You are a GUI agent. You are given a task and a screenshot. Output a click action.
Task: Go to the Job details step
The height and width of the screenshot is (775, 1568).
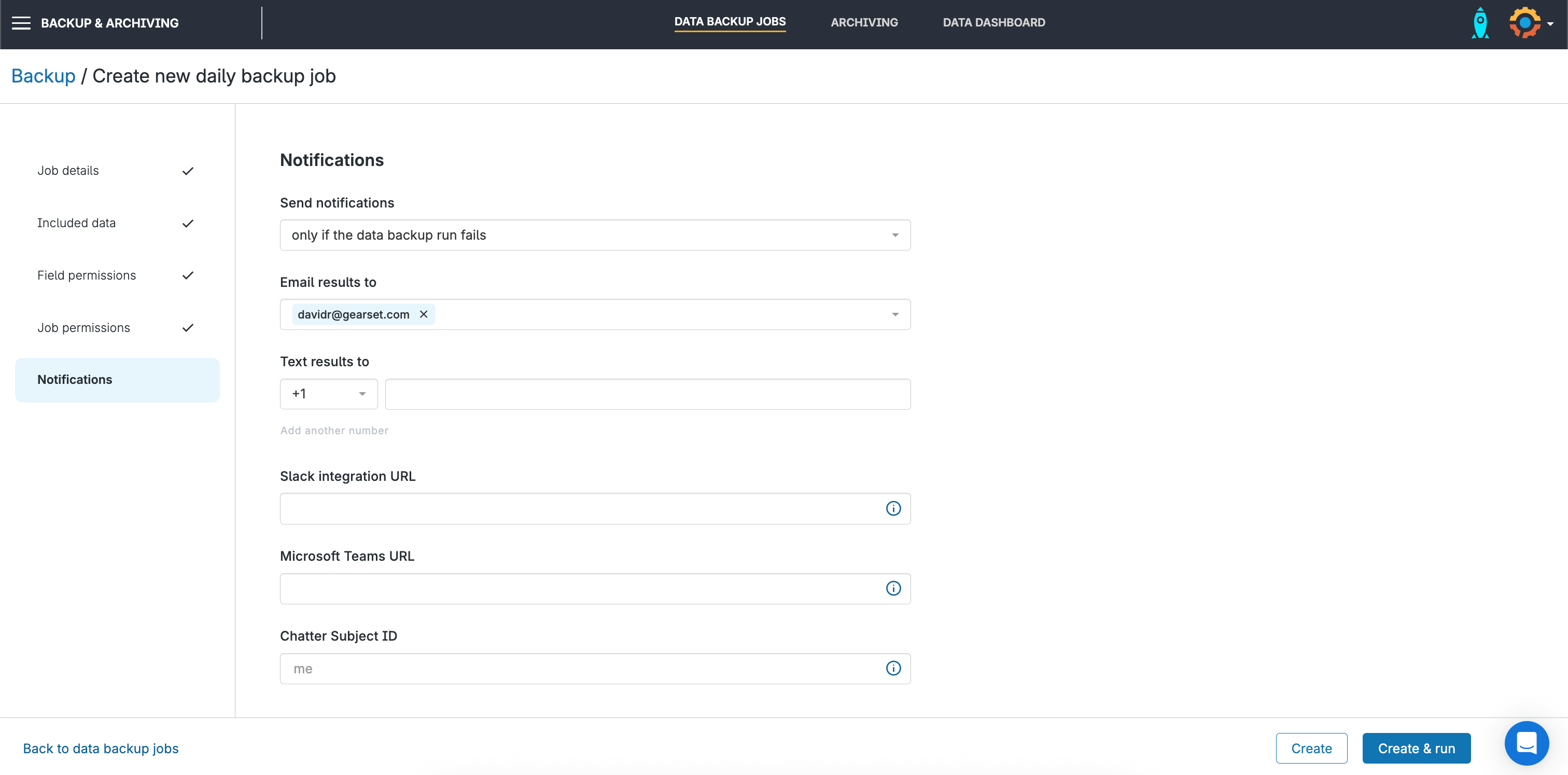[68, 171]
